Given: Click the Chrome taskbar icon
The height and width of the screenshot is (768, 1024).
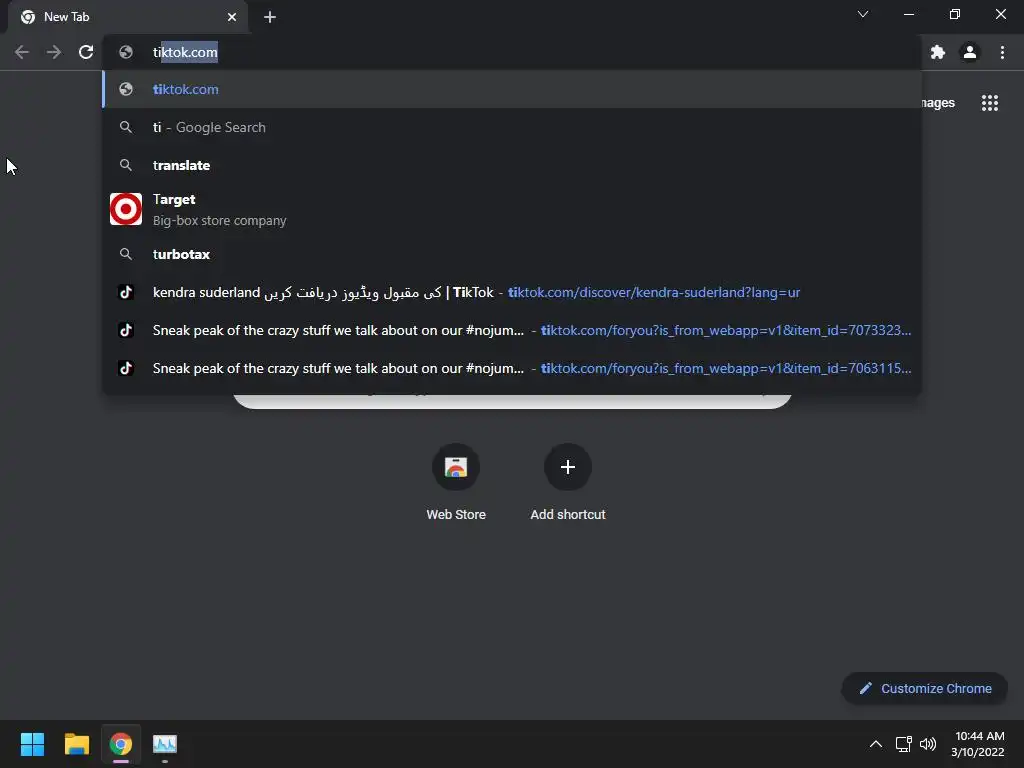Looking at the screenshot, I should (x=121, y=744).
